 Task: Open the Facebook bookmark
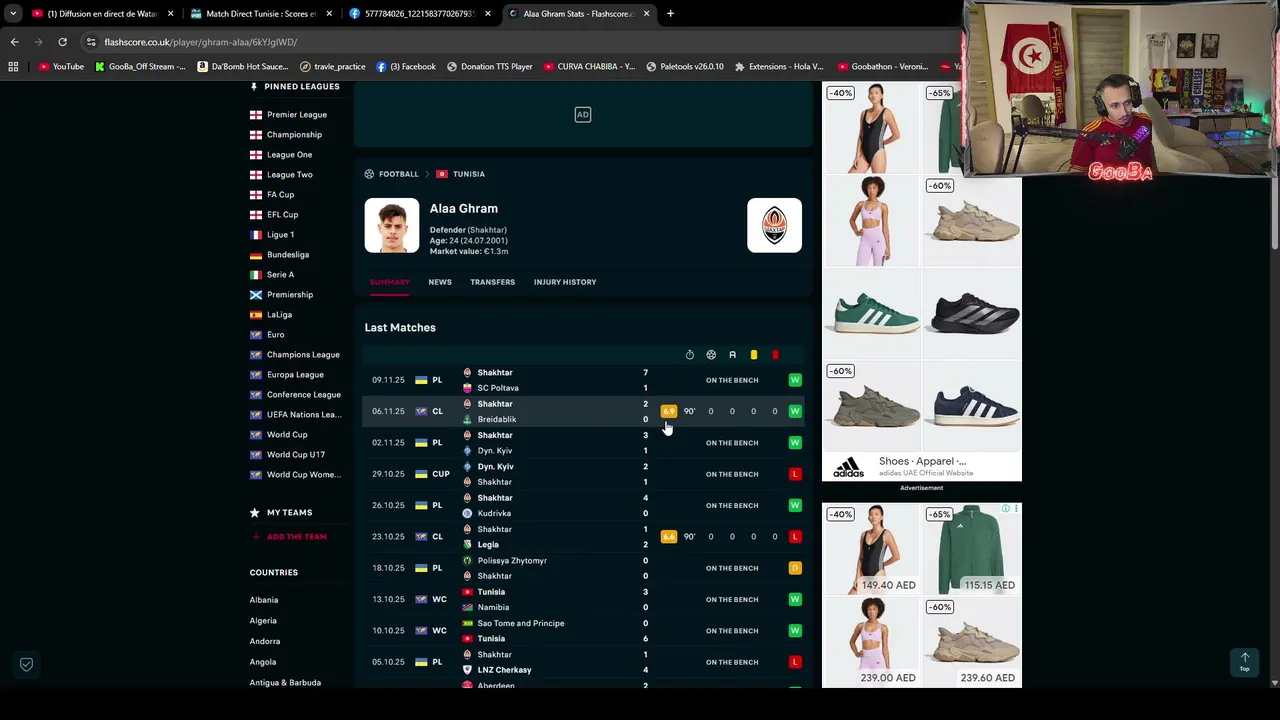(406, 67)
